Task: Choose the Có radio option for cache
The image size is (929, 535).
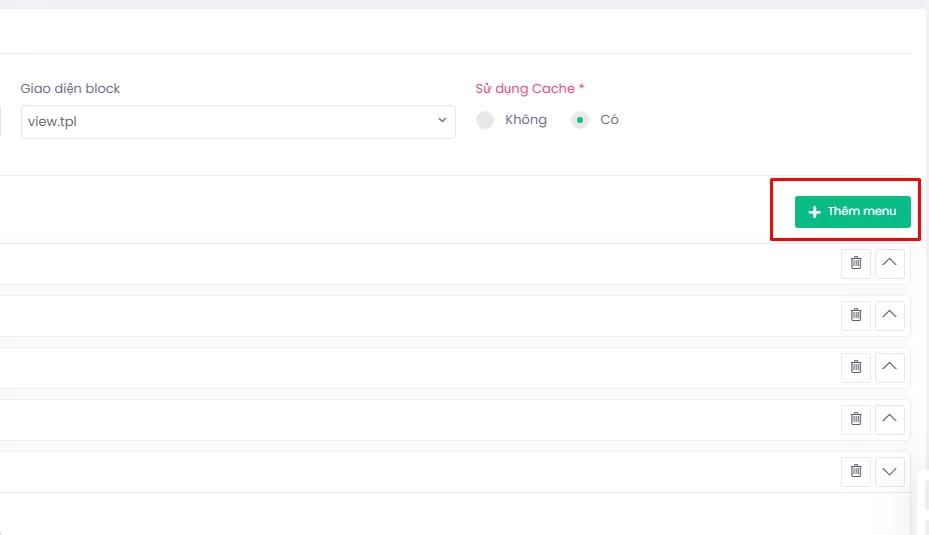Action: (580, 120)
